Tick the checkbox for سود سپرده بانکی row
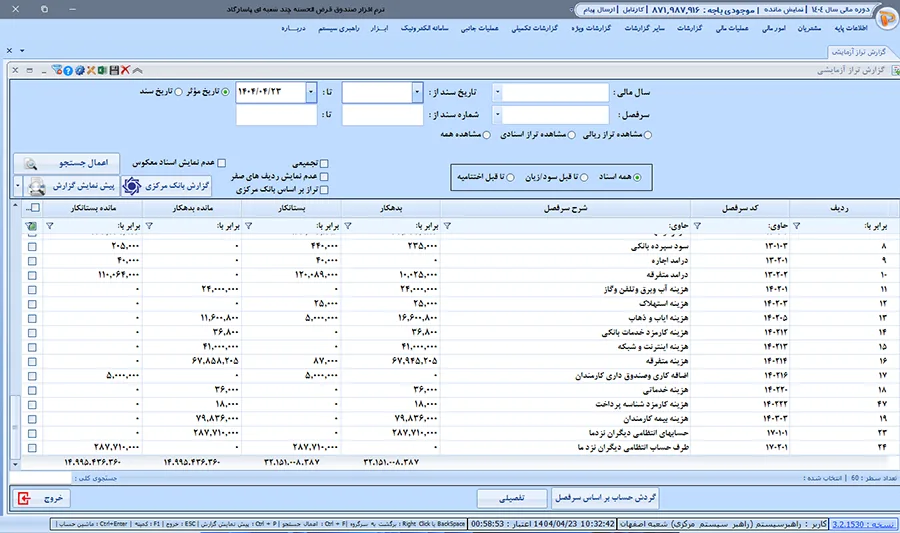 [x=32, y=246]
